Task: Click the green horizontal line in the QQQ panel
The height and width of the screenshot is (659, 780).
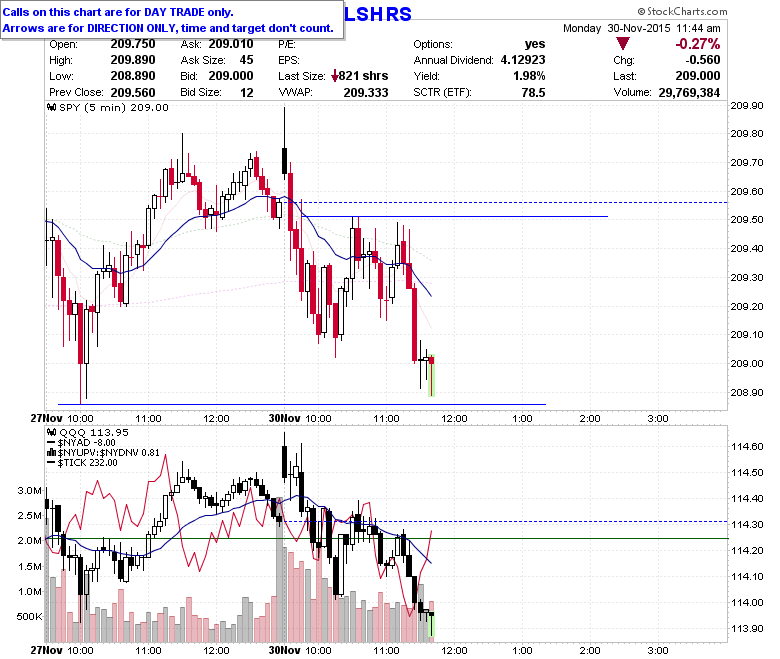Action: tap(387, 539)
